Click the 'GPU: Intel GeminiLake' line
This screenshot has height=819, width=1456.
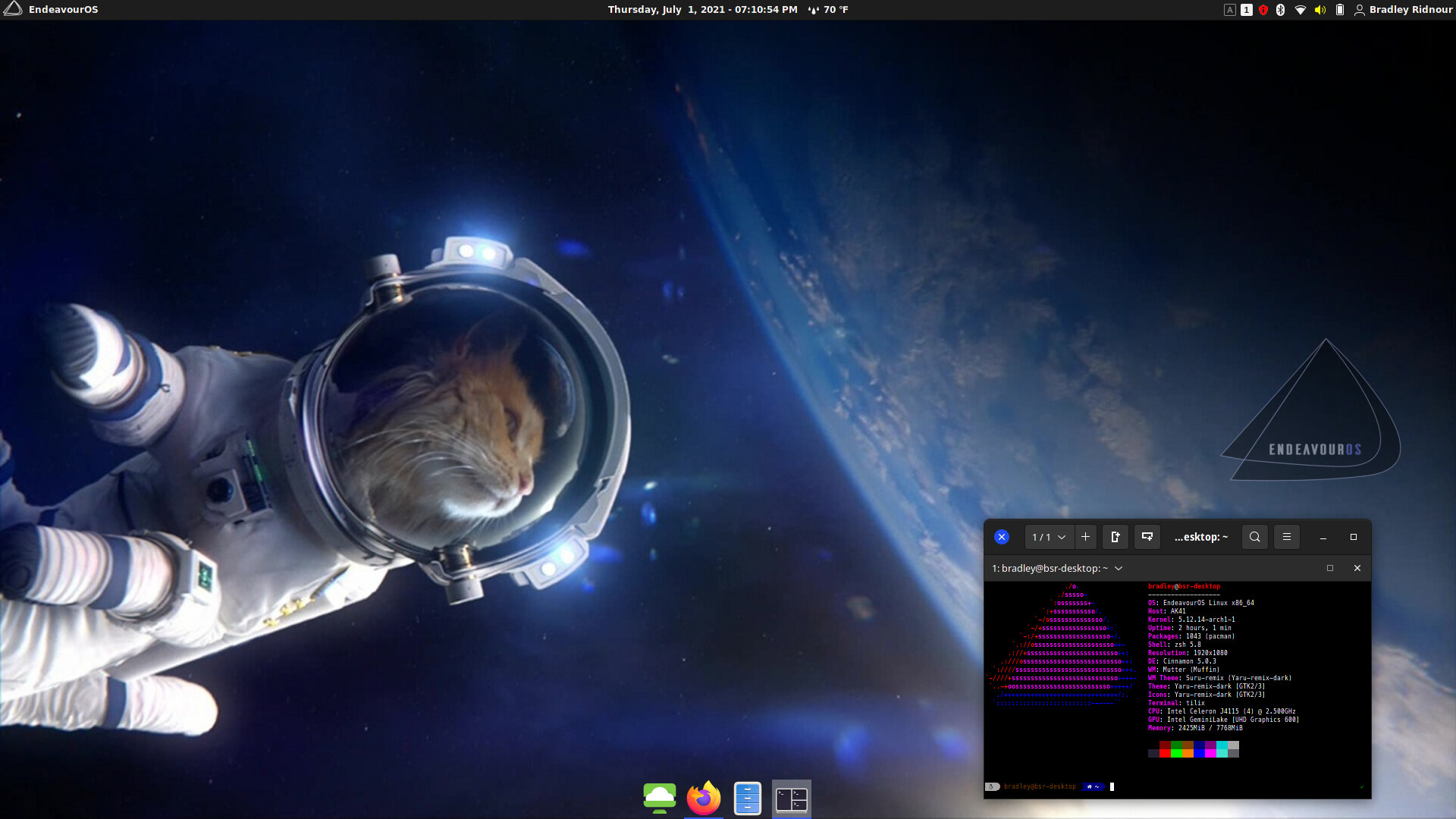(x=1223, y=720)
